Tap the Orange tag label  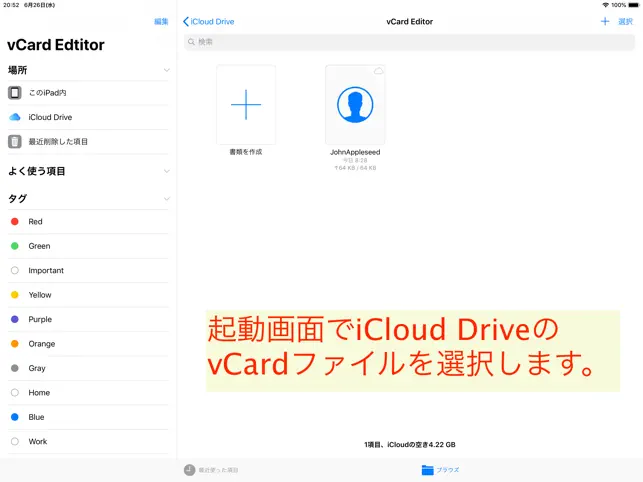tap(42, 344)
